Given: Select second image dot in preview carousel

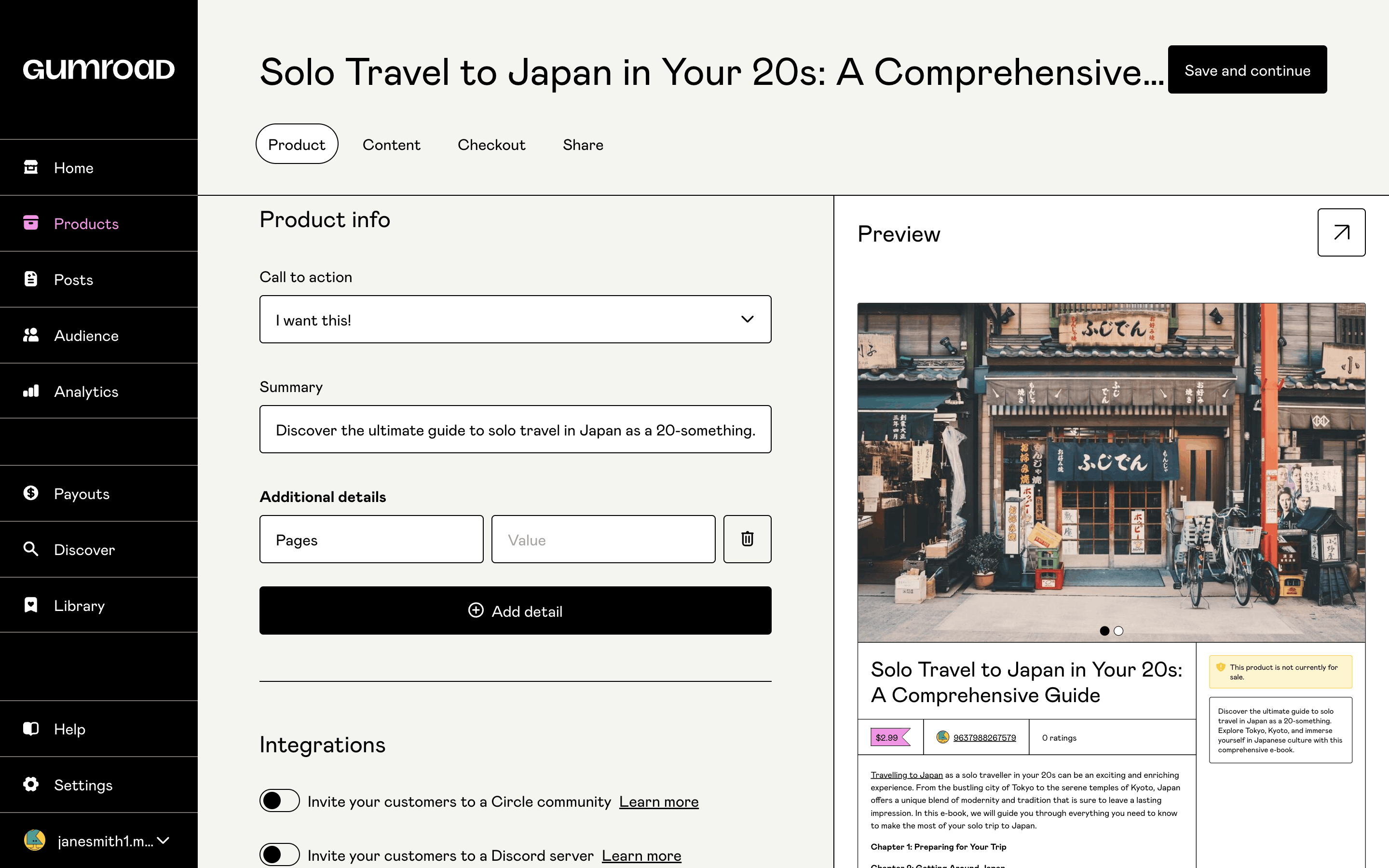Looking at the screenshot, I should tap(1118, 631).
